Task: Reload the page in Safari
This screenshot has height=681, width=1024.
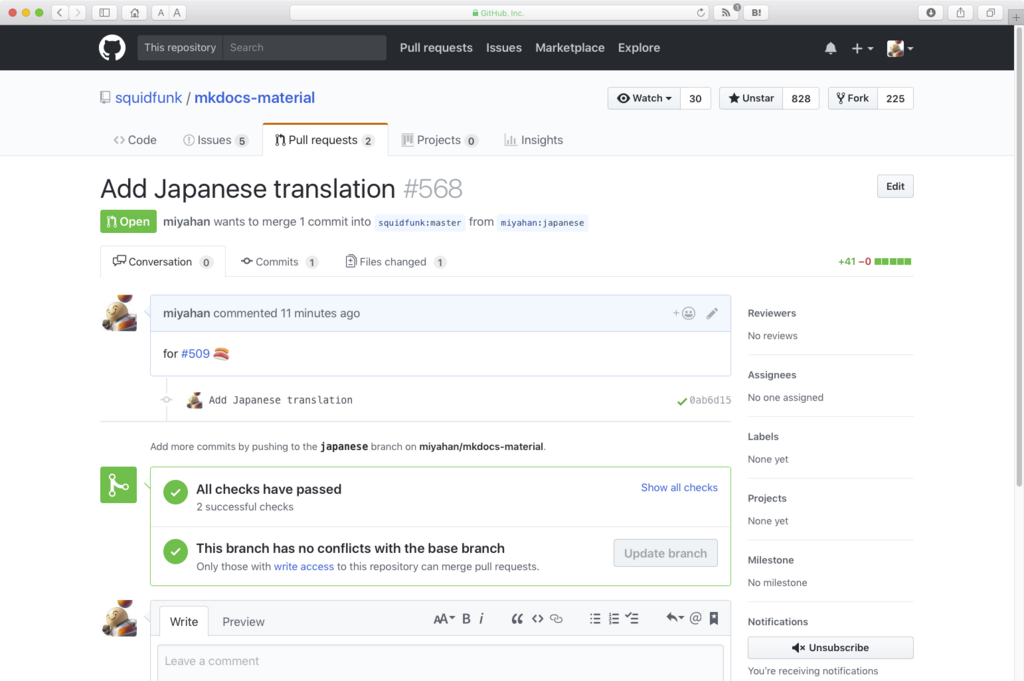Action: tap(701, 12)
